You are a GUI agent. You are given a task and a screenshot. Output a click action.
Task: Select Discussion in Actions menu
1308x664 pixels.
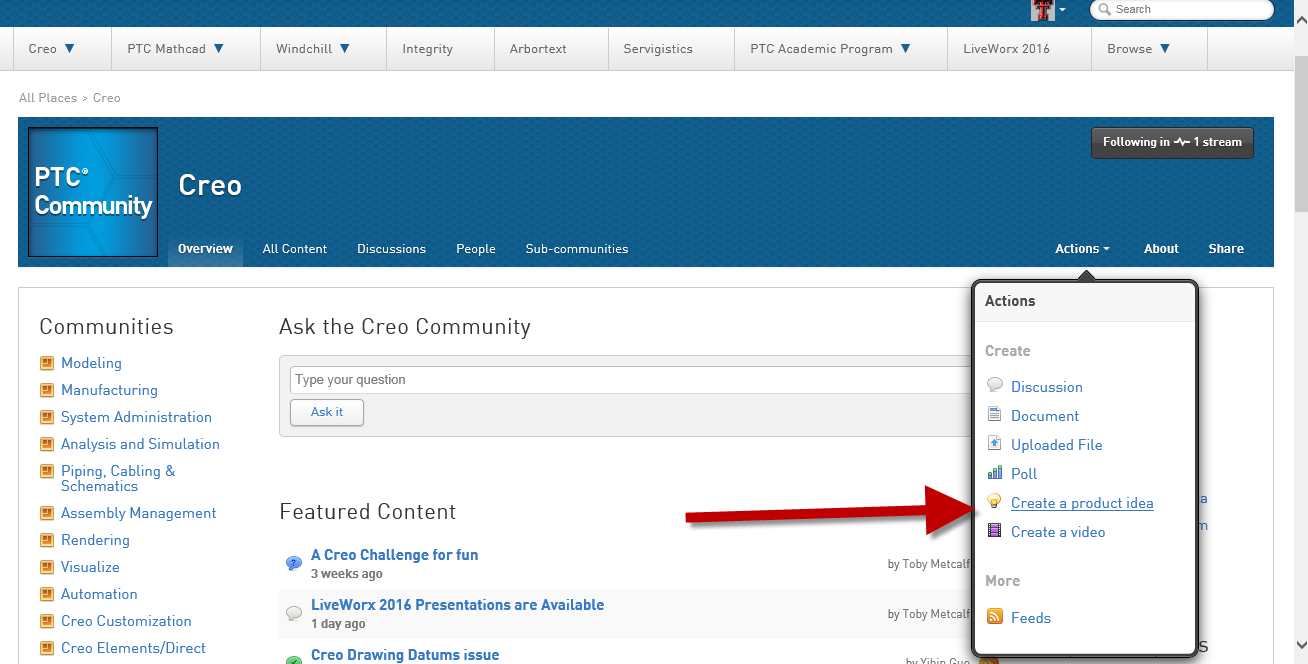pos(1047,387)
